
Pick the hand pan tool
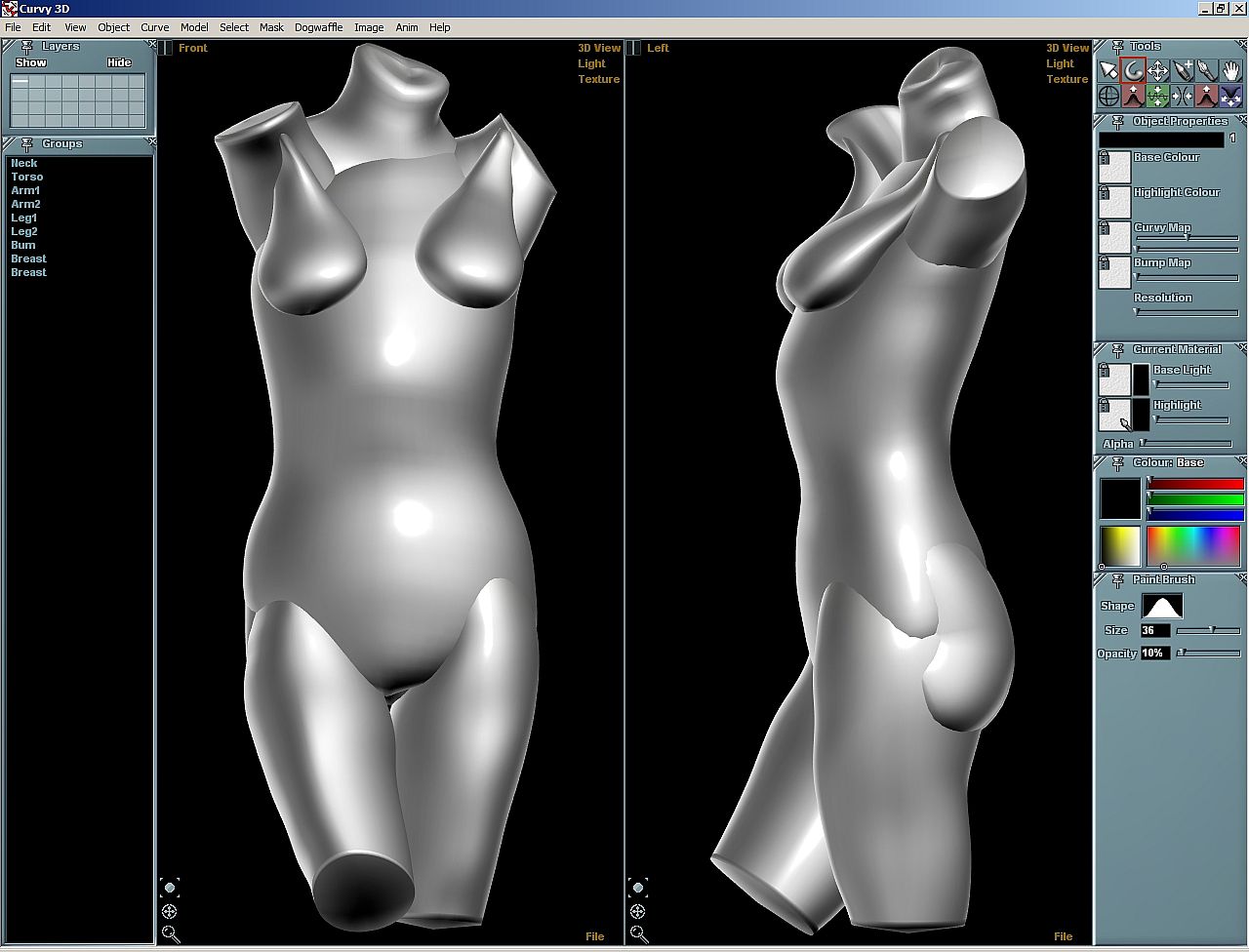(1230, 70)
